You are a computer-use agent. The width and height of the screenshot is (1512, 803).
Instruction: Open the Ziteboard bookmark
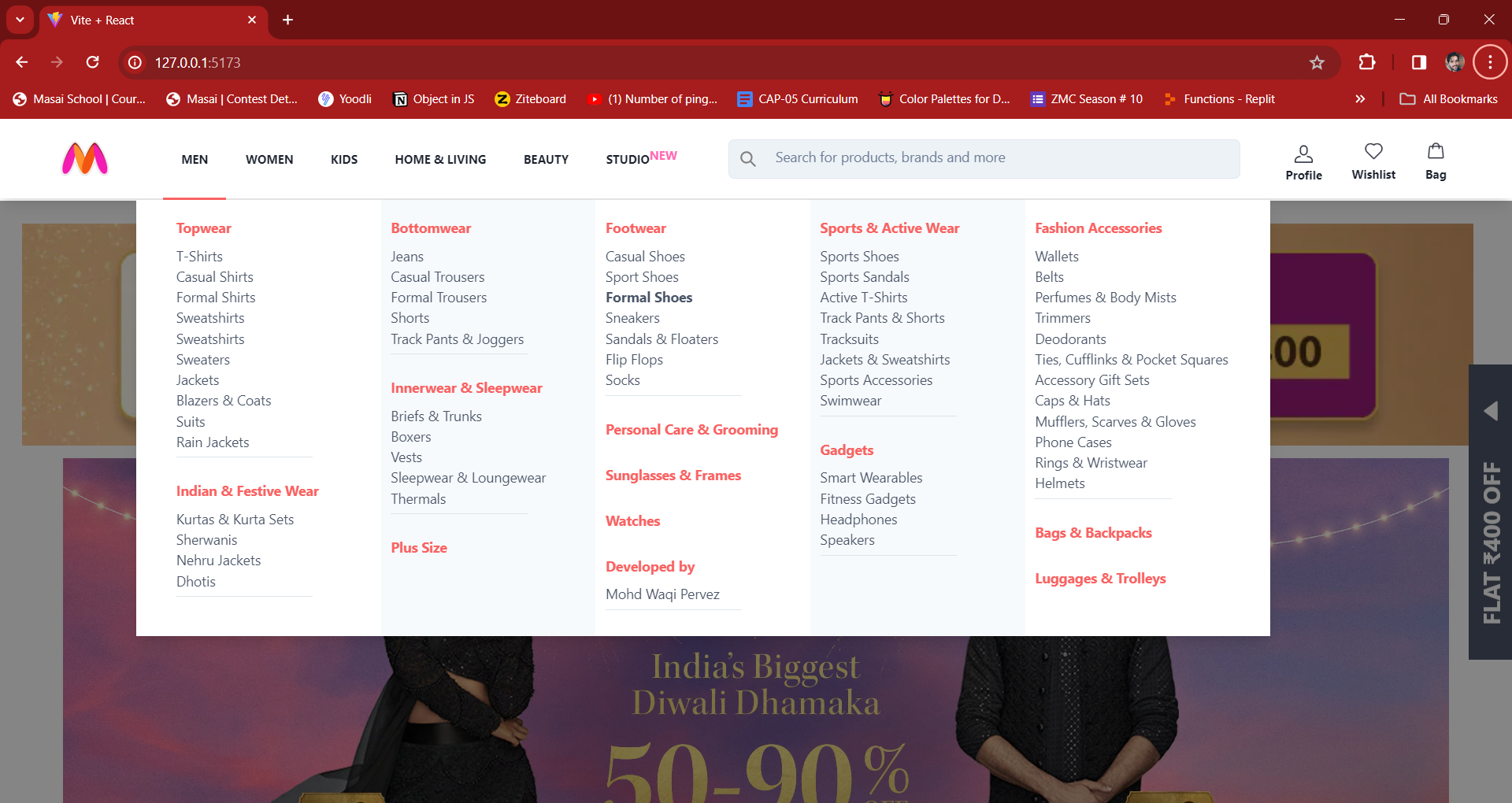pyautogui.click(x=530, y=99)
